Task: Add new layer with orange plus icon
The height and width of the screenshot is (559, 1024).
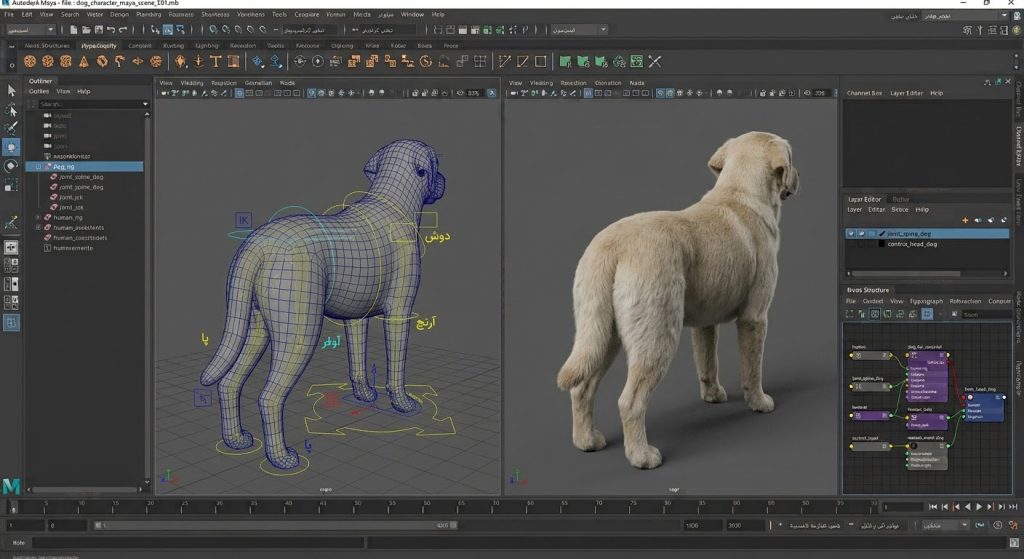Action: [x=965, y=220]
